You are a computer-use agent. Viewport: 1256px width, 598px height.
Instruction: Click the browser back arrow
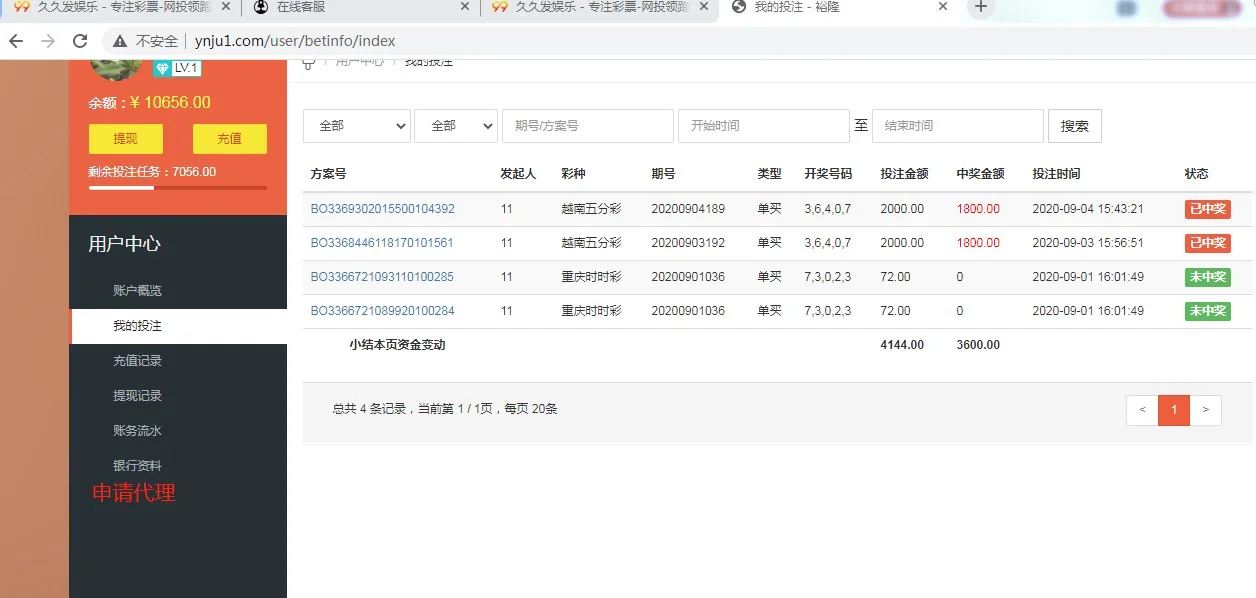18,43
